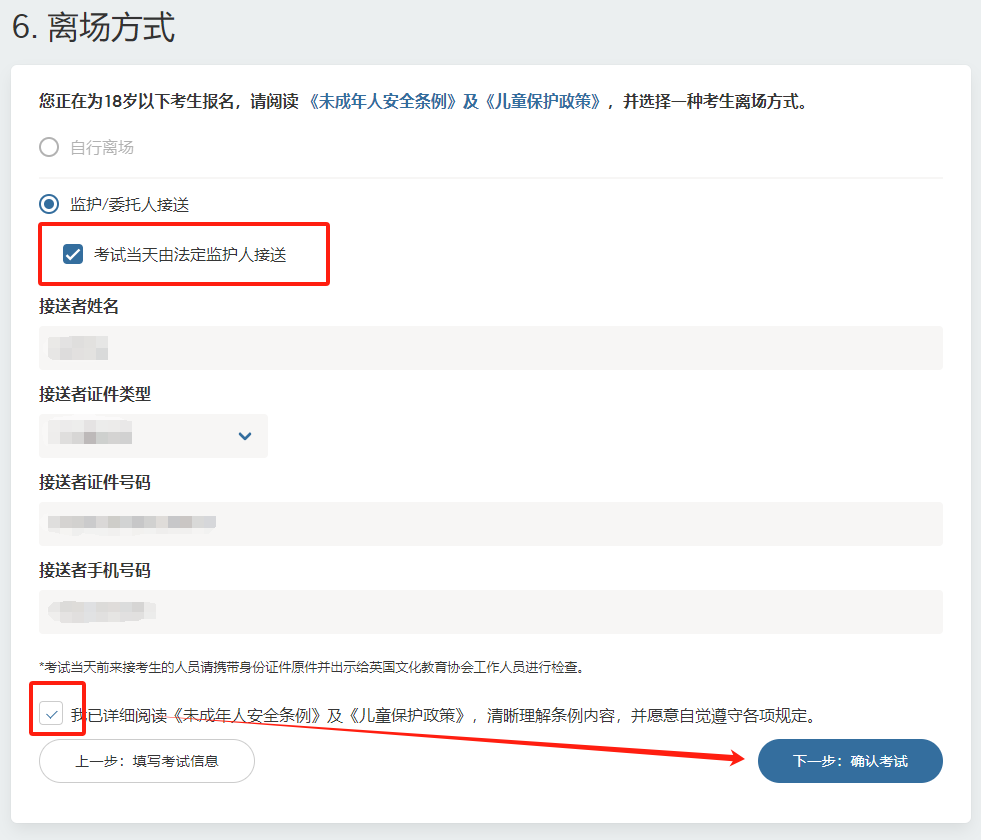Image resolution: width=981 pixels, height=840 pixels.
Task: Tick the 我已详细阅读 agreement checkbox
Action: point(52,714)
